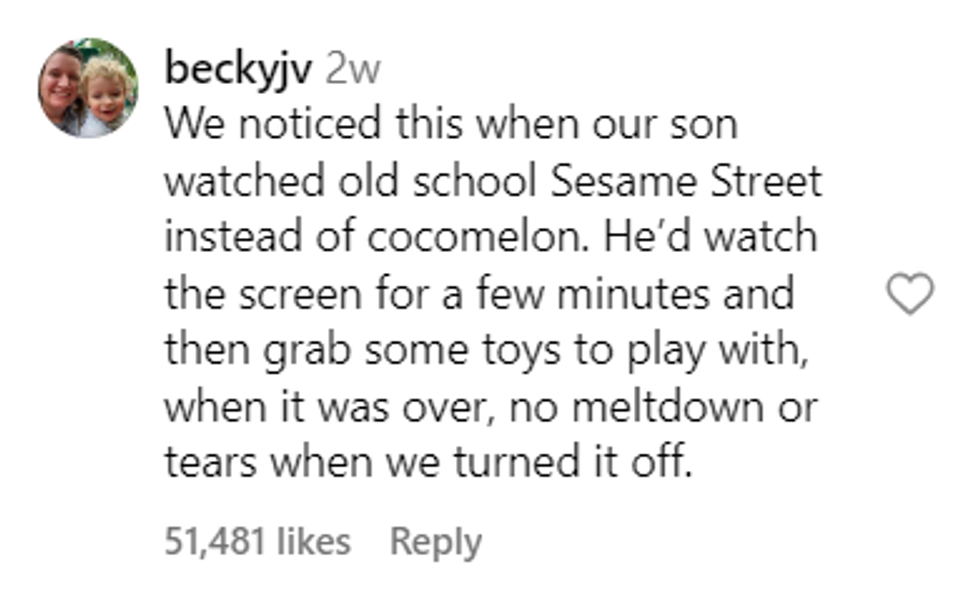Open beckyjv's profile picture

tap(88, 88)
